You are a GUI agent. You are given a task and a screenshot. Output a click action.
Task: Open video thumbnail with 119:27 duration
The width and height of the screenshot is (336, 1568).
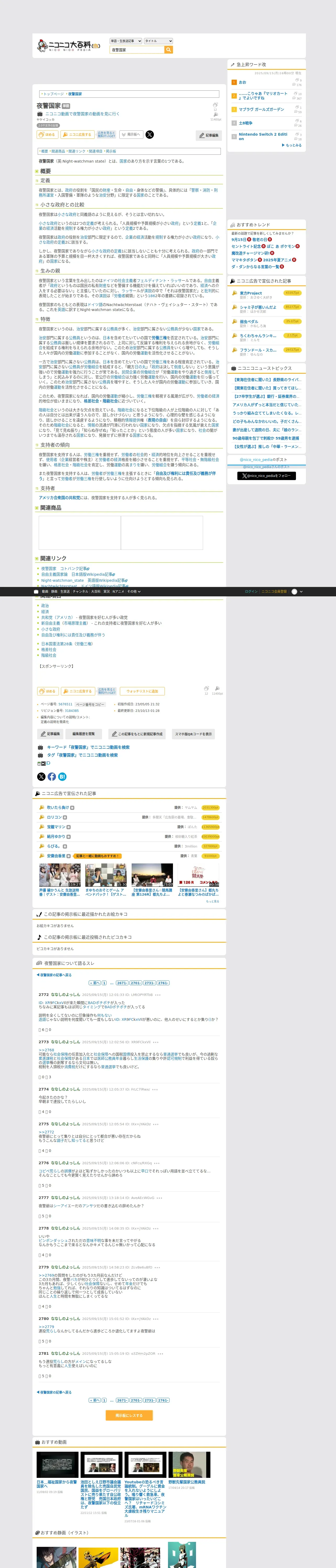click(x=60, y=875)
